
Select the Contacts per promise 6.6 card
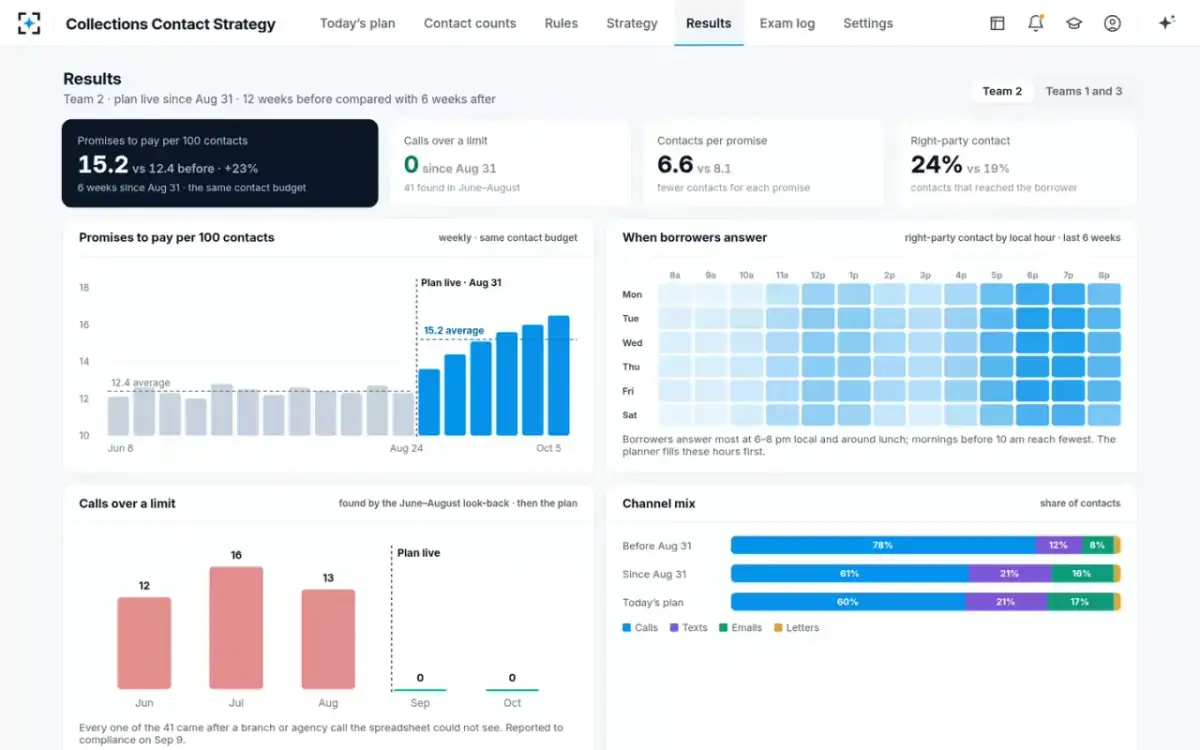(763, 163)
